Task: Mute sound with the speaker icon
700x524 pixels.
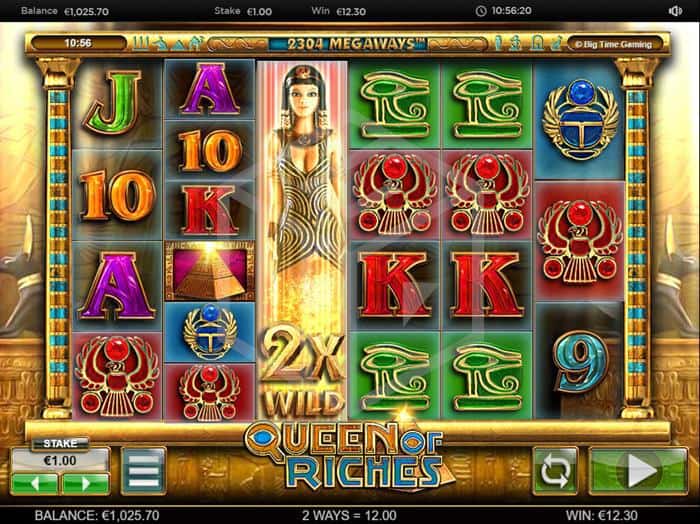Action: [x=675, y=11]
